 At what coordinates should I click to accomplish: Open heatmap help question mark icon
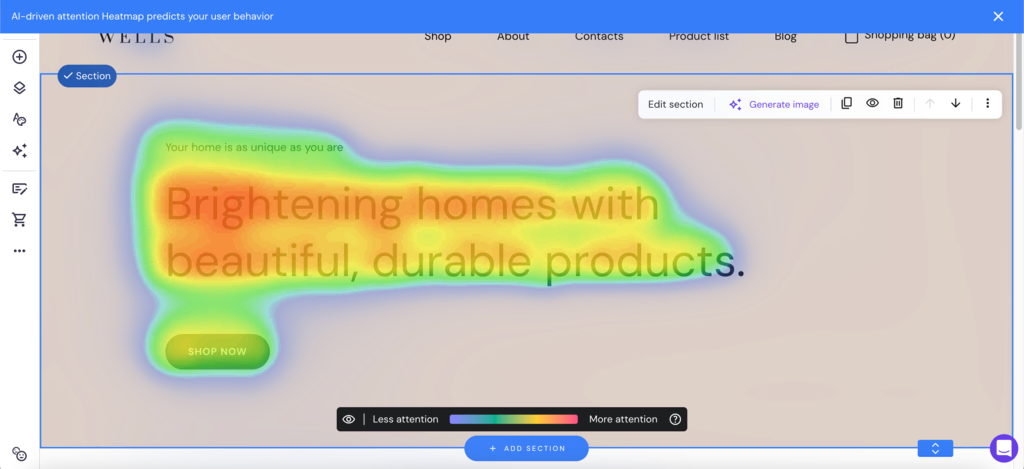click(675, 419)
